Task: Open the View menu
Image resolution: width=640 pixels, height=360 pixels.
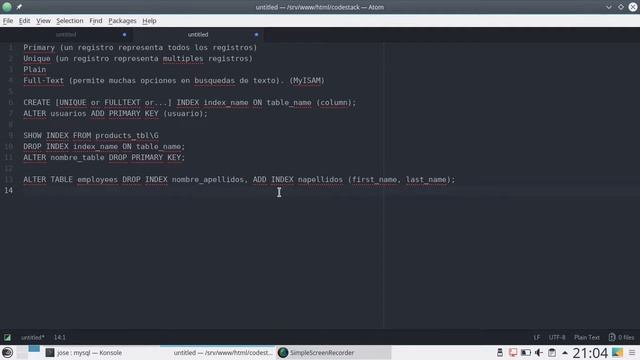Action: (43, 21)
